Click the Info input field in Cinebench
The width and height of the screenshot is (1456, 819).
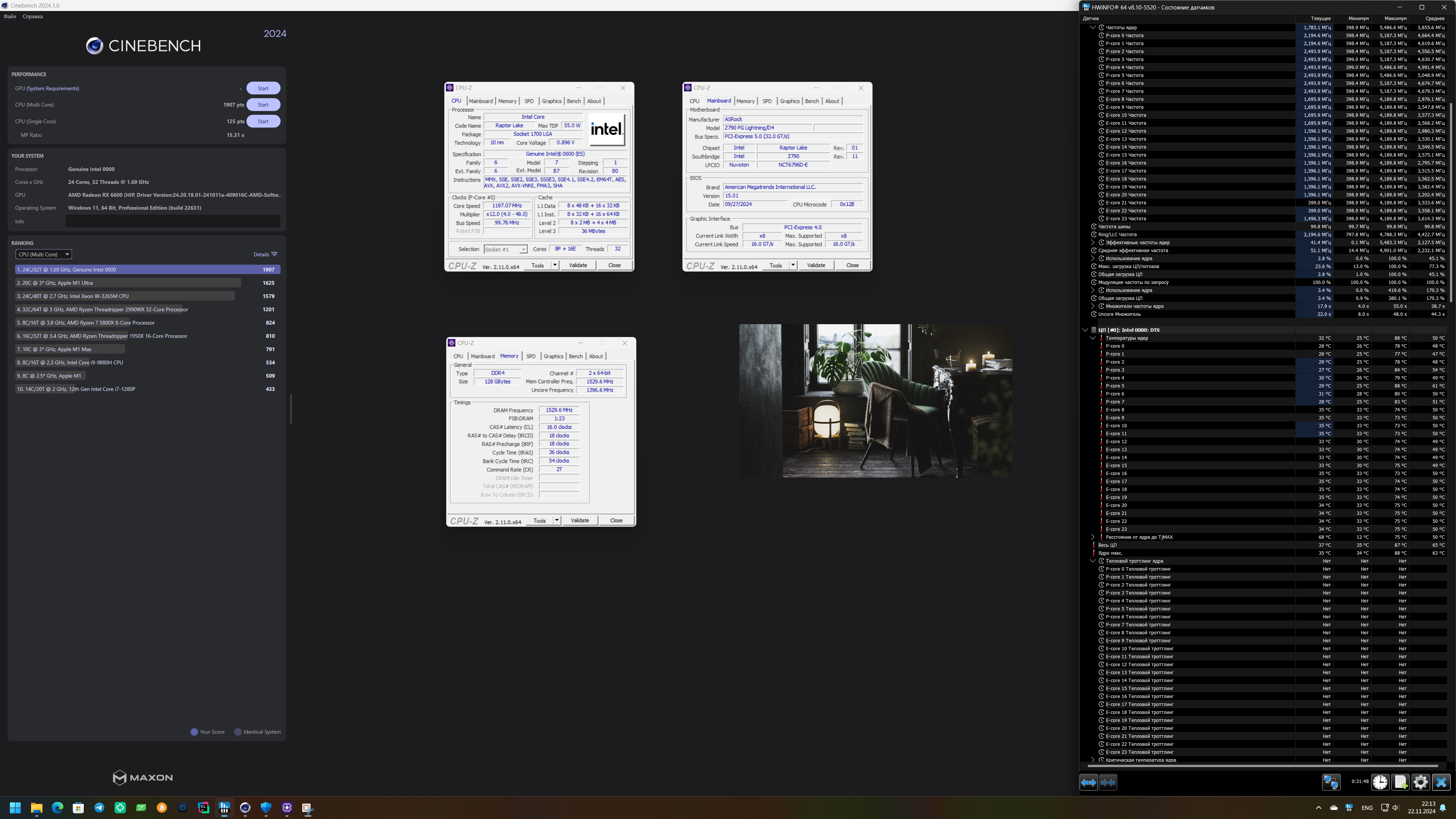(x=173, y=221)
